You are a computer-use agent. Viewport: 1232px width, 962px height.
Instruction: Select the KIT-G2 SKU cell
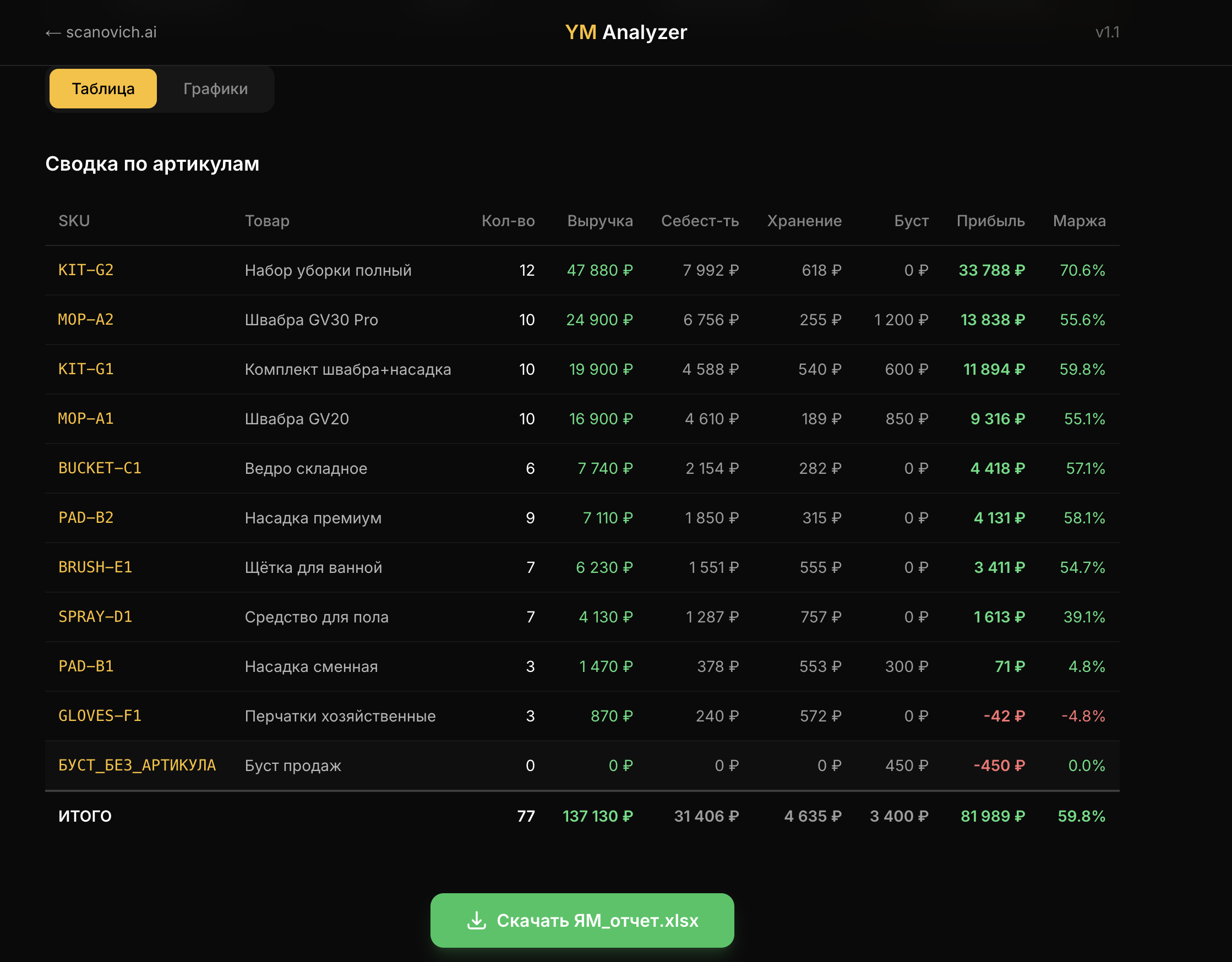86,270
